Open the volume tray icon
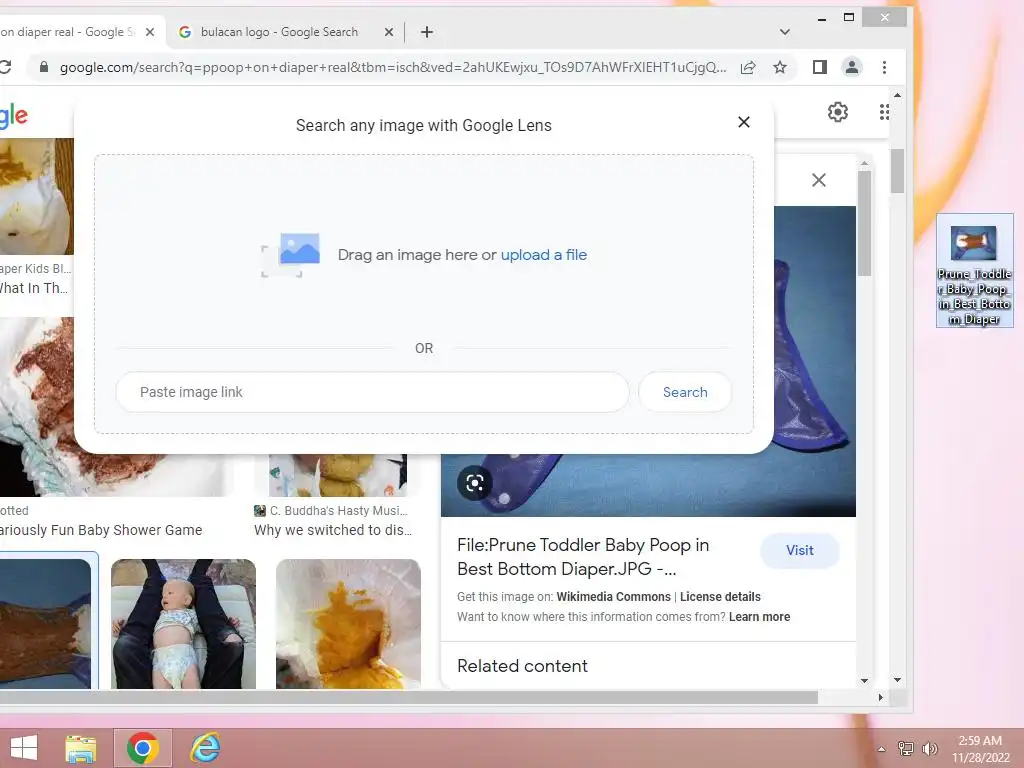Screen dimensions: 1024x768 point(929,748)
